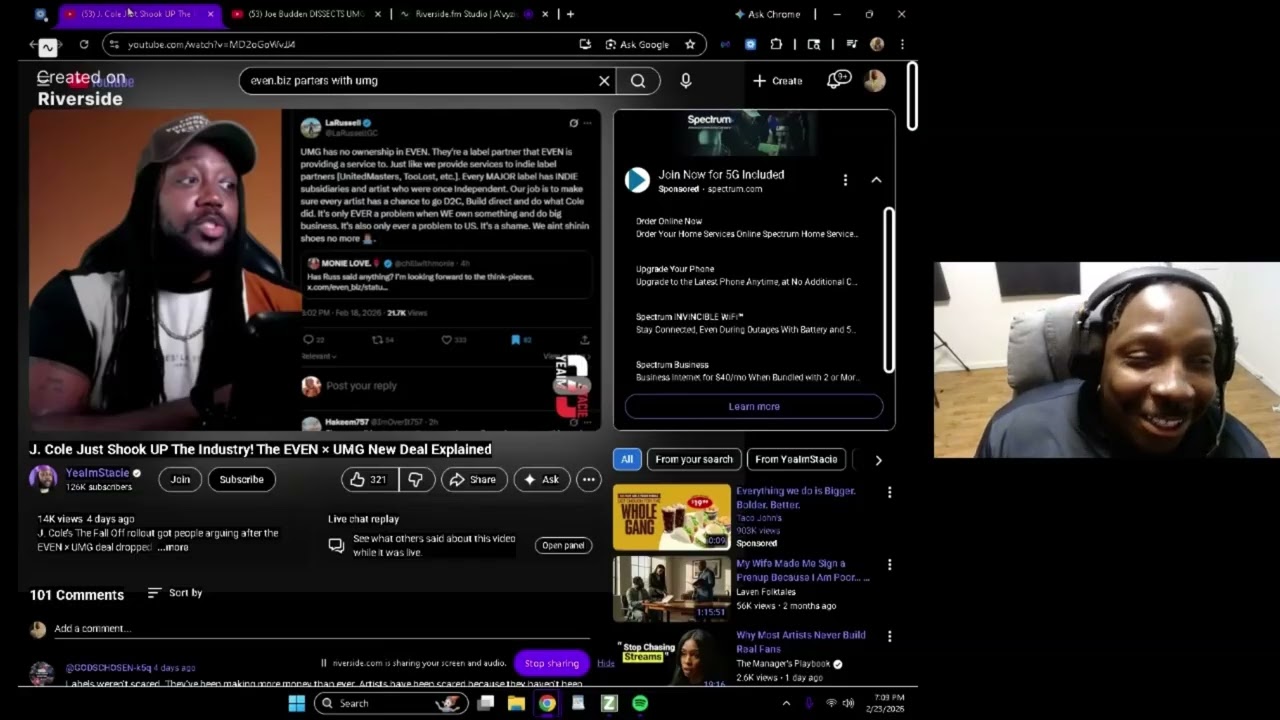Activate voice search microphone icon
This screenshot has width=1280, height=720.
686,81
